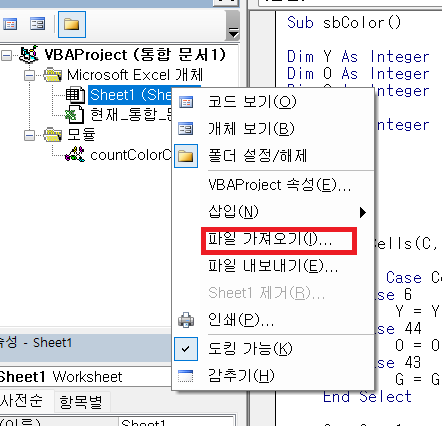Collapse the 모듈 folder node
This screenshot has width=442, height=426.
tap(29, 135)
